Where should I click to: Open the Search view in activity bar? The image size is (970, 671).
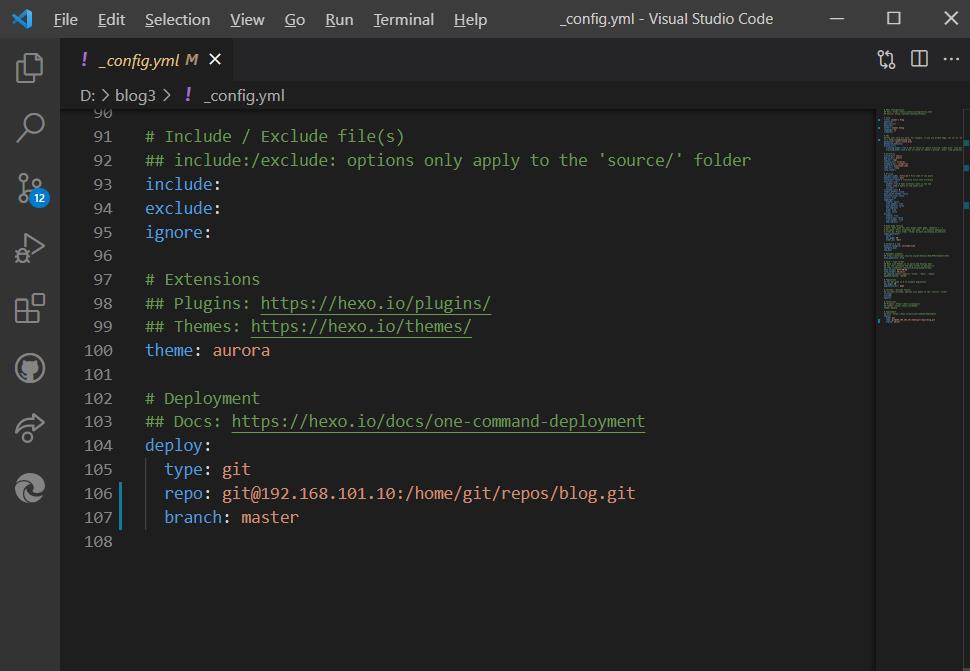29,127
